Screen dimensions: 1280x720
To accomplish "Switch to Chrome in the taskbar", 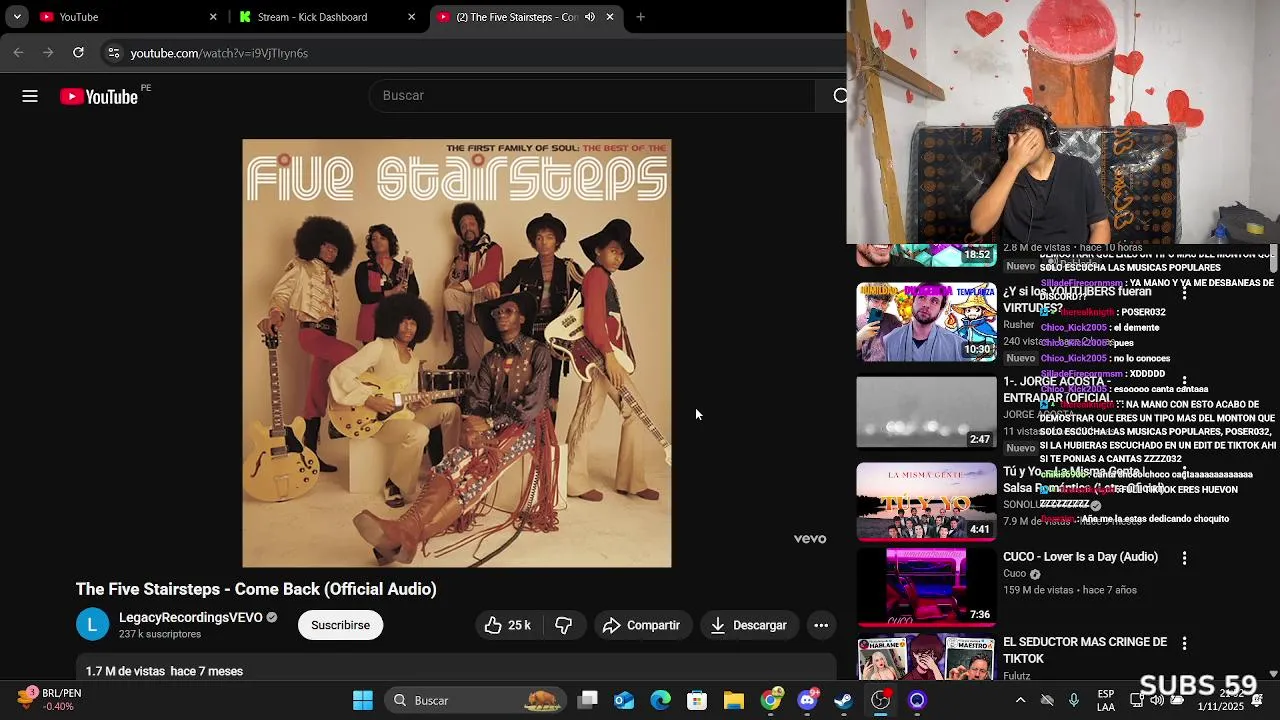I will [771, 700].
